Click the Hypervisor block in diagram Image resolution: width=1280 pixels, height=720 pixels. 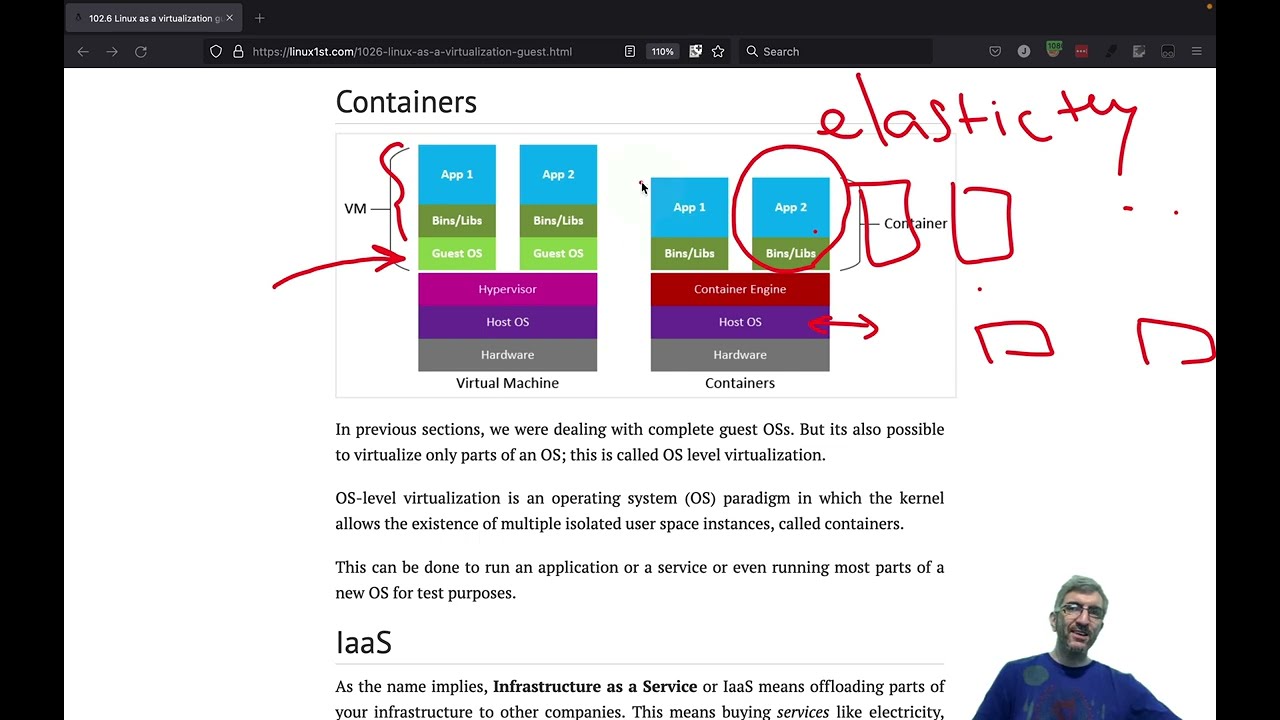point(507,289)
